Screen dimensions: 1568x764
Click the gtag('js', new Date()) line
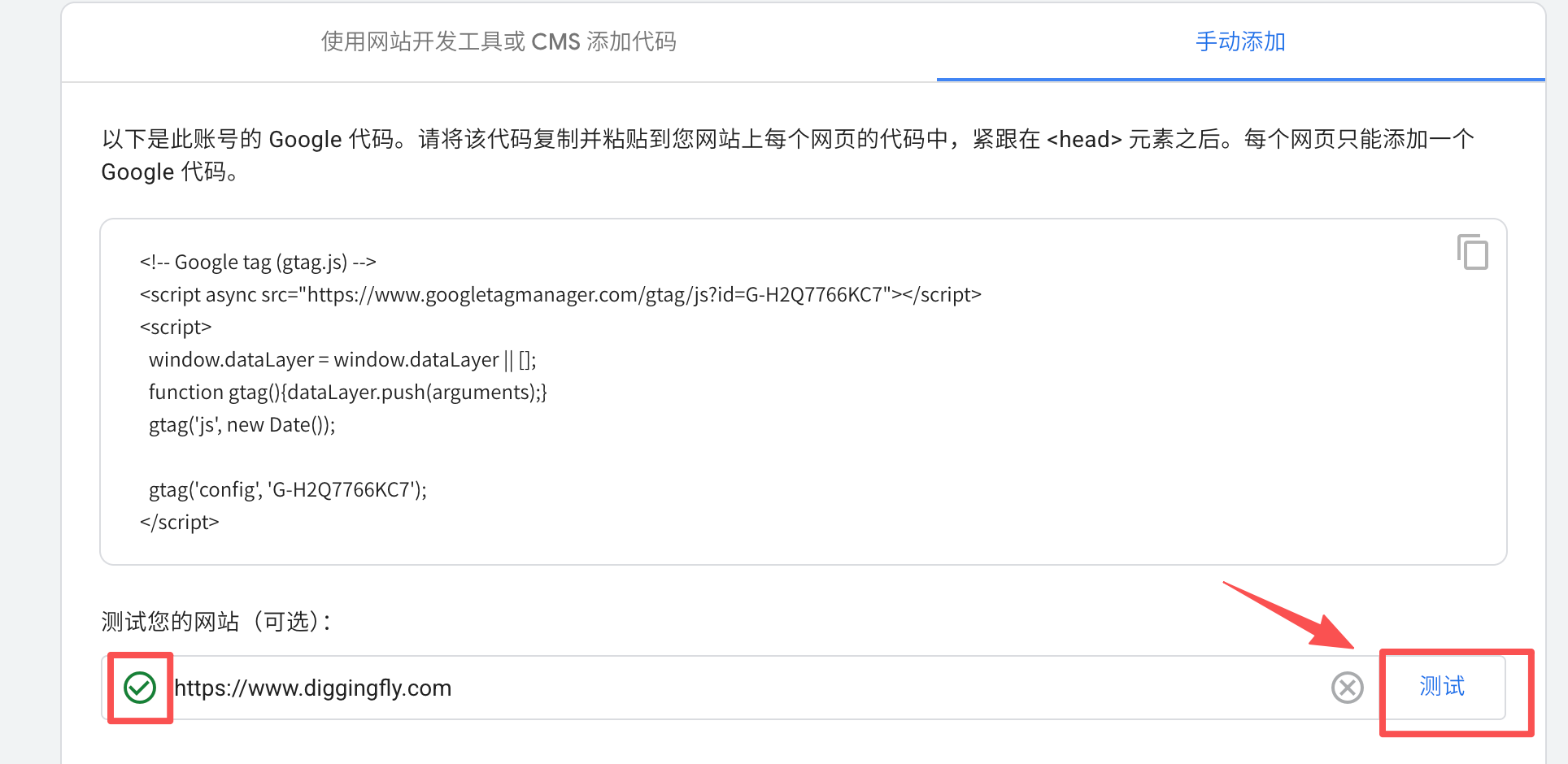[x=242, y=424]
